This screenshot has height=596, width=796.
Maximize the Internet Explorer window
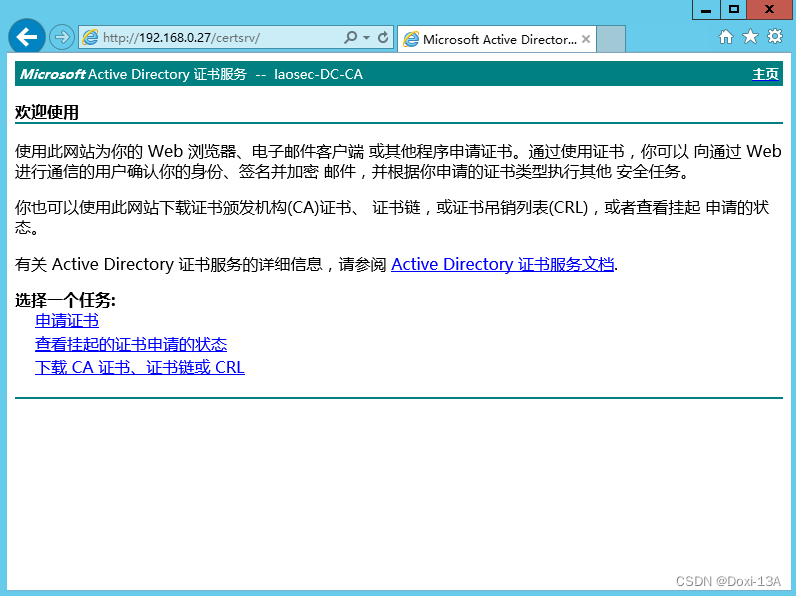[x=734, y=10]
